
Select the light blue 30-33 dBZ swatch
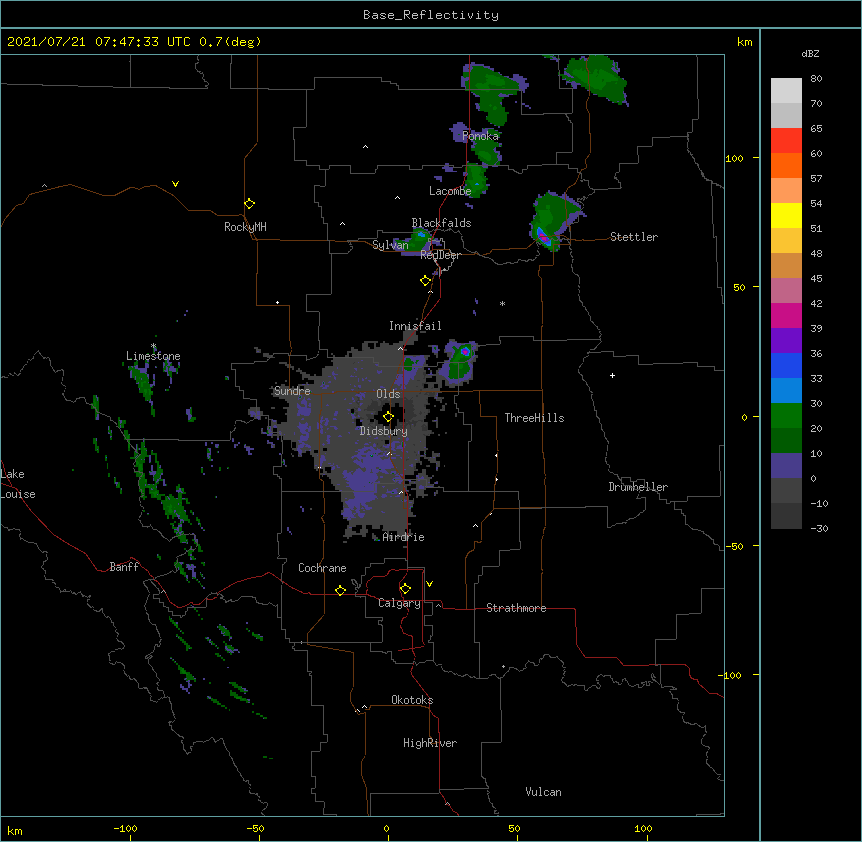click(x=786, y=391)
